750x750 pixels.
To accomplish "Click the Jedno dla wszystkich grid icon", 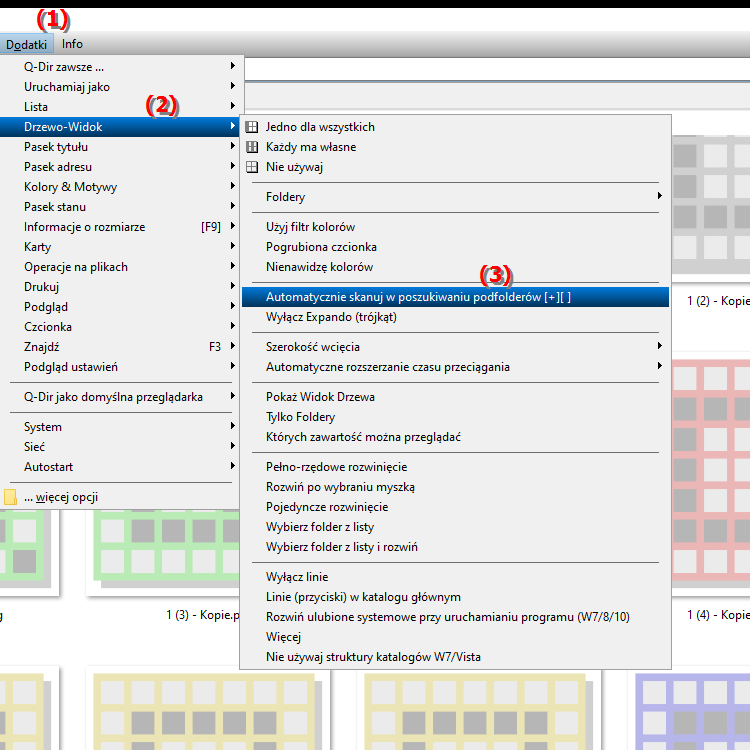I will pos(252,127).
